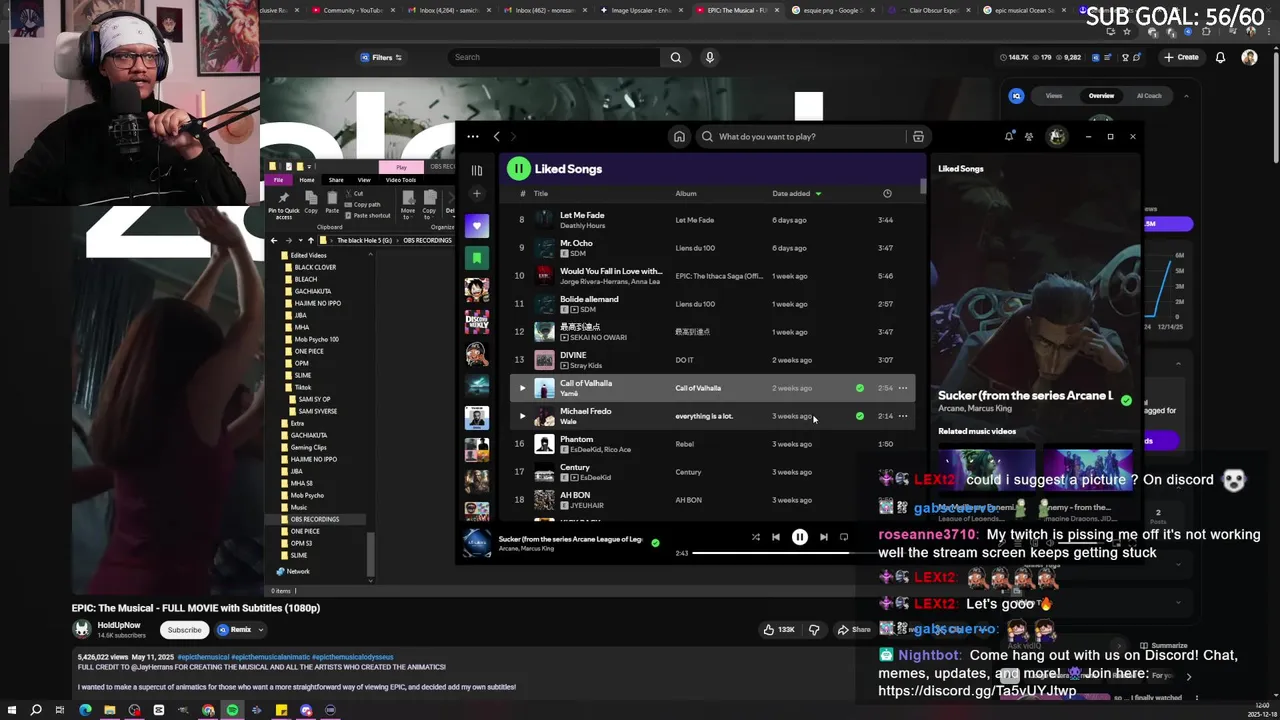Screen dimensions: 1280x720
Task: Sort by duration clock icon column
Action: (887, 194)
